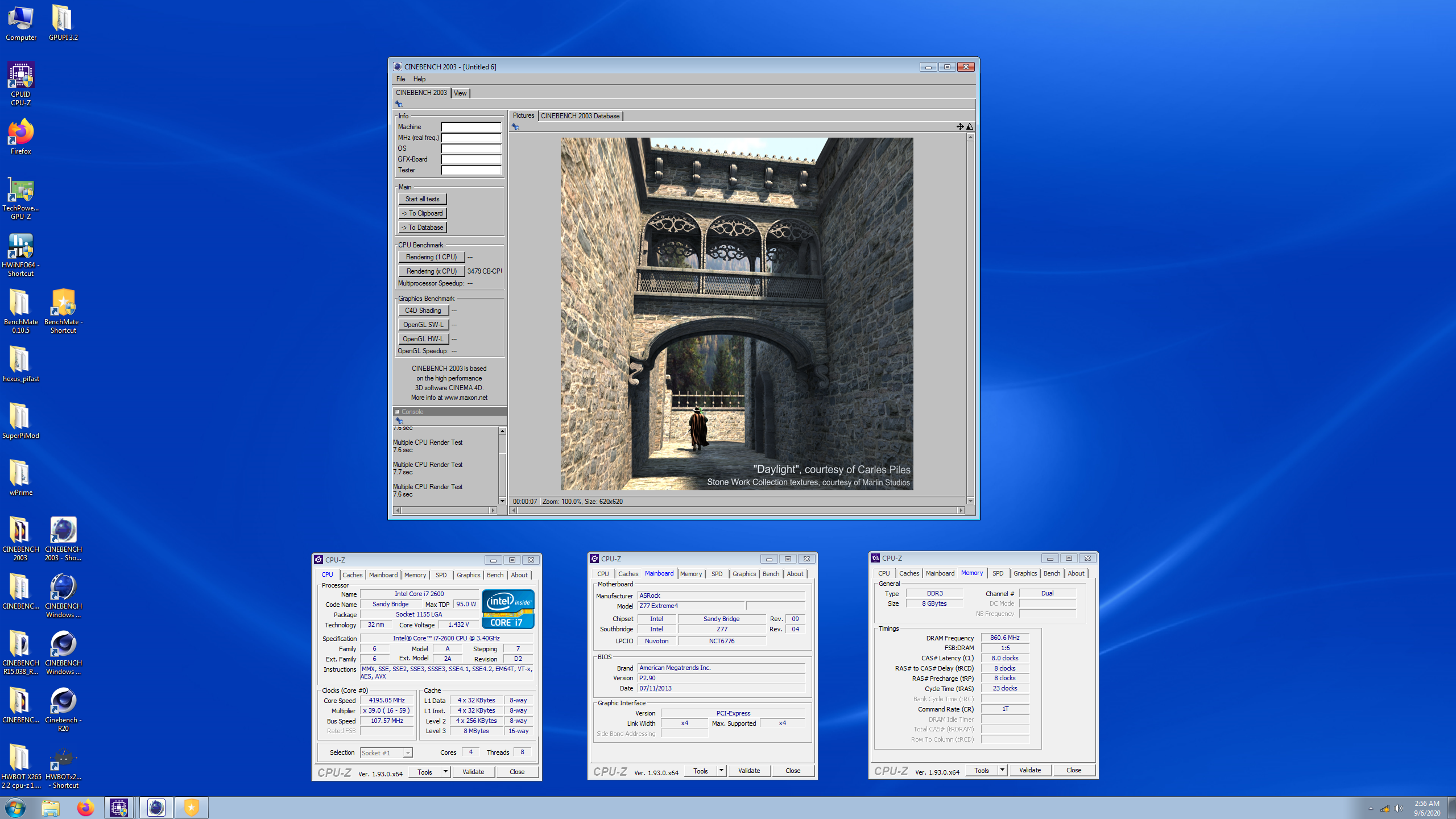This screenshot has width=1456, height=819.
Task: Open File Explorer from taskbar
Action: point(51,808)
